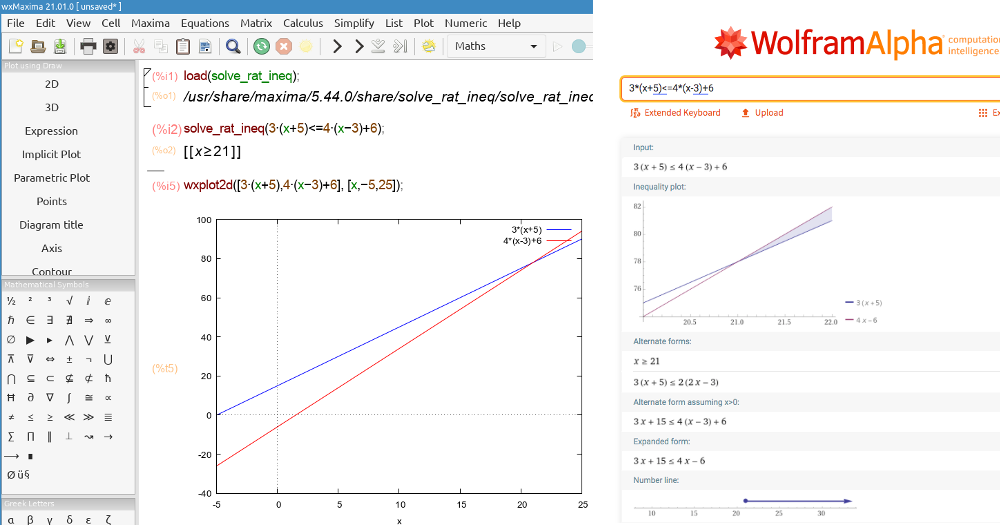Image resolution: width=1000 pixels, height=525 pixels.
Task: Click the output result x≥21
Action: (x=212, y=151)
